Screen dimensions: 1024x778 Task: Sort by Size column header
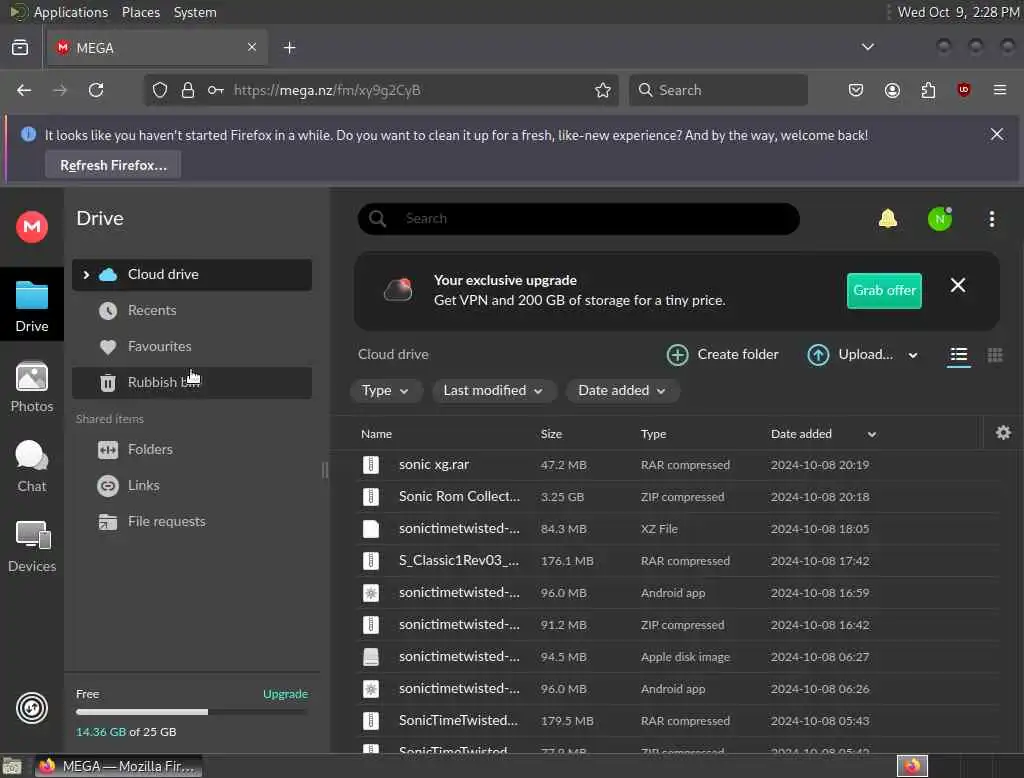pos(551,434)
